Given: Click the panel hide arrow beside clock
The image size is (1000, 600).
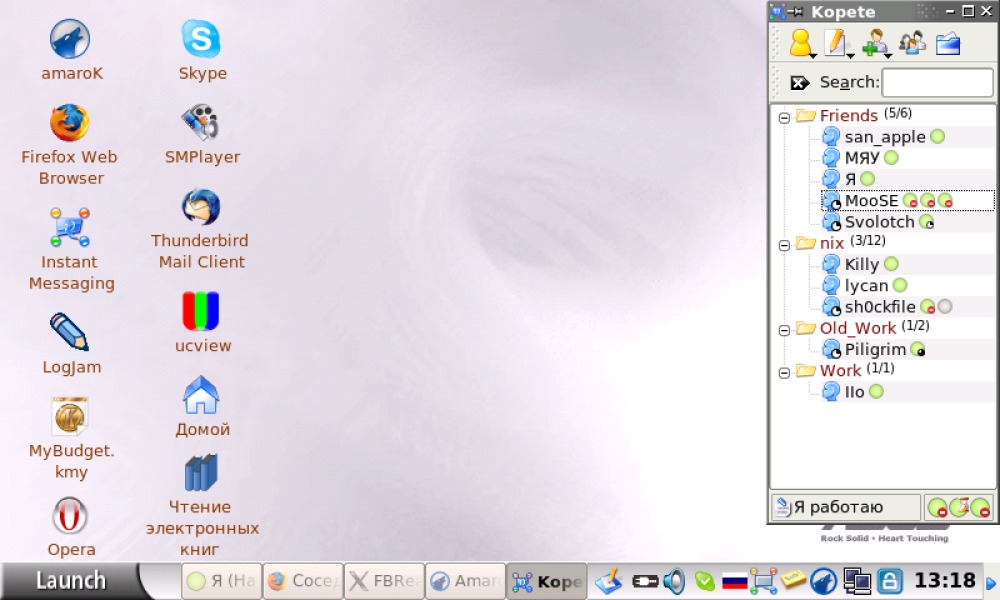Looking at the screenshot, I should pos(990,583).
